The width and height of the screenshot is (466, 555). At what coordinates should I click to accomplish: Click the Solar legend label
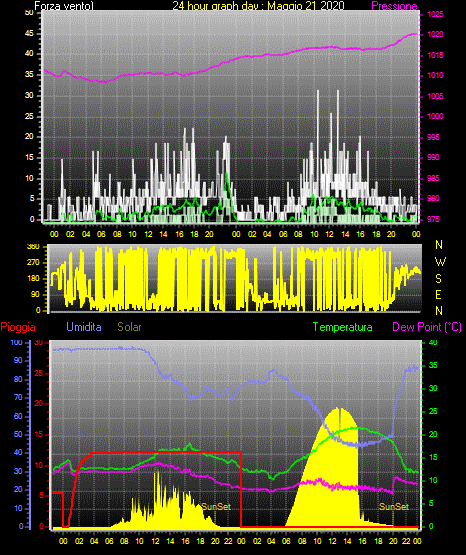pyautogui.click(x=129, y=327)
